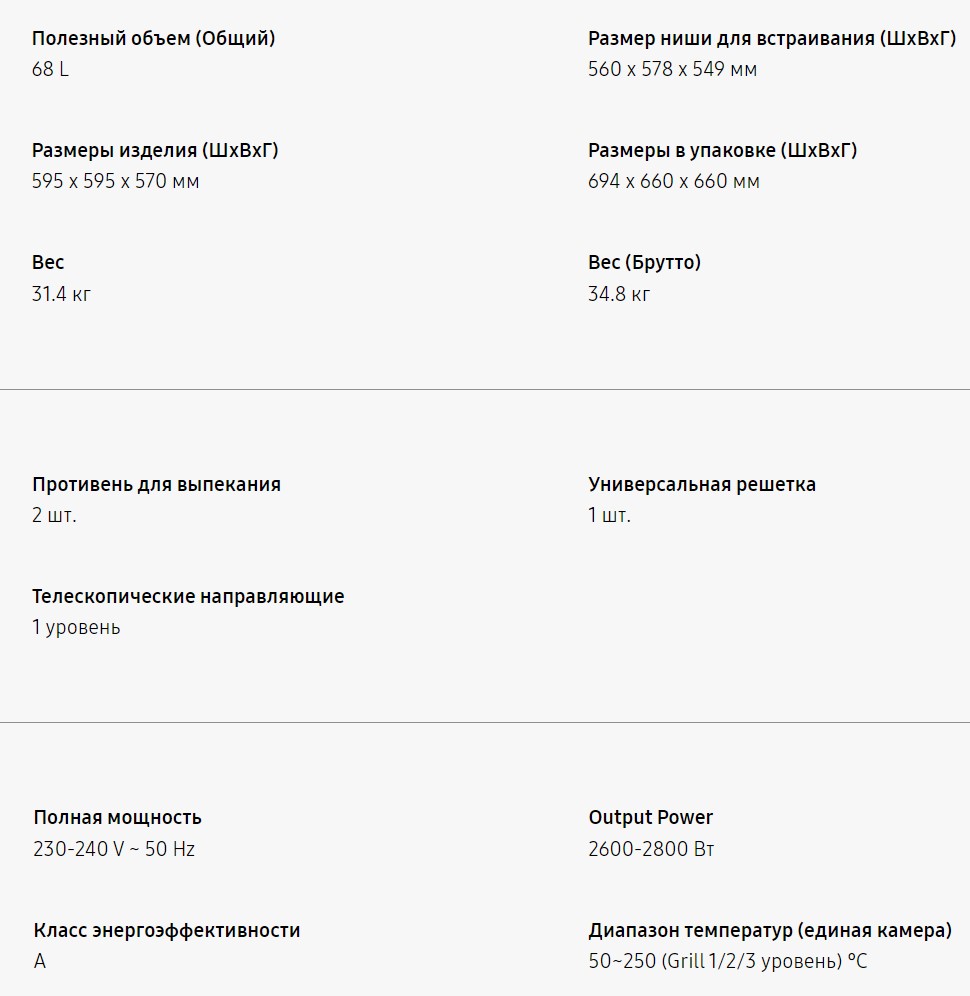Image resolution: width=970 pixels, height=996 pixels.
Task: Select the '2600-2800 Вт' value
Action: pyautogui.click(x=651, y=850)
